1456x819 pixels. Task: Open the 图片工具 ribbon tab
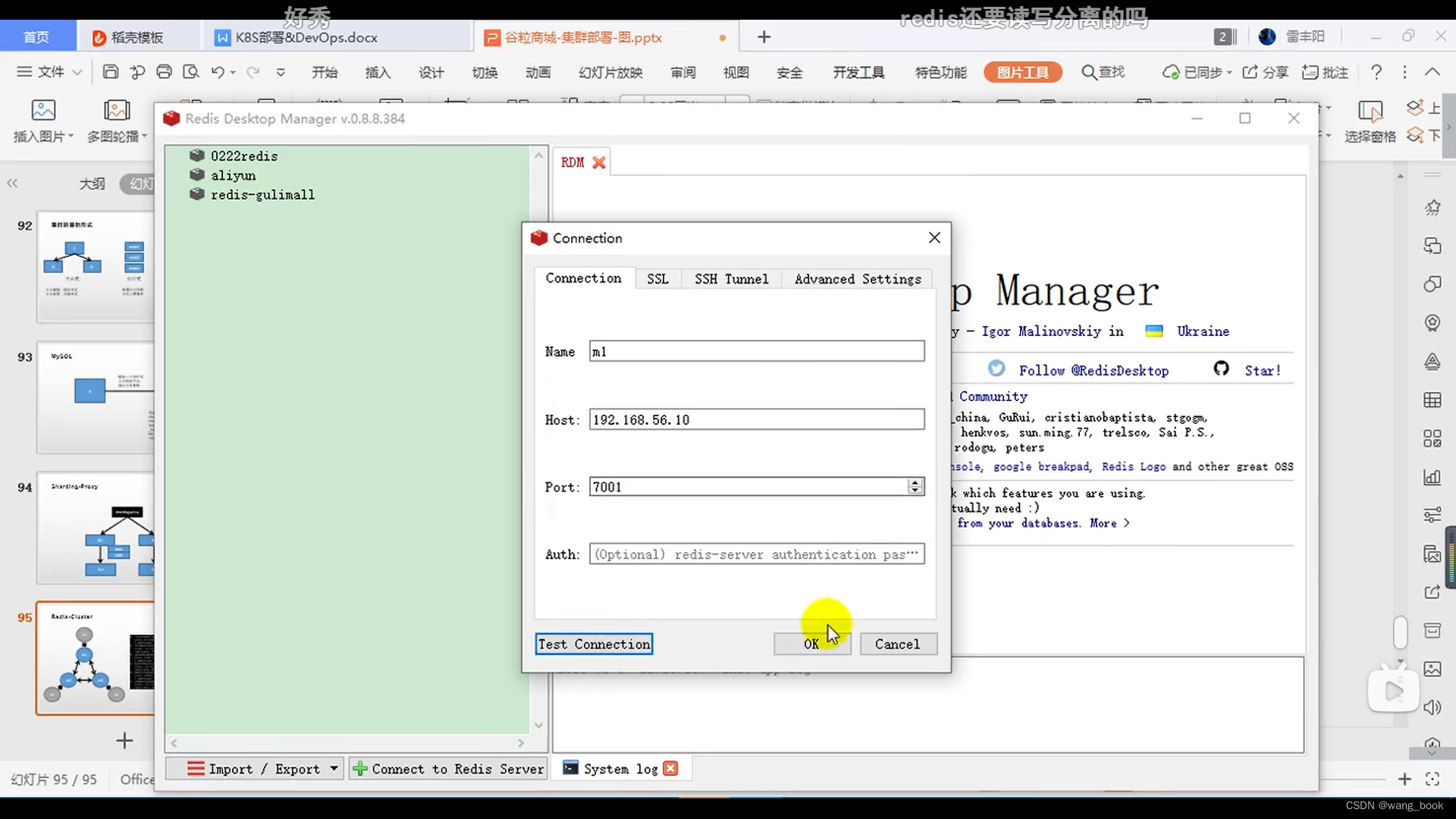point(1022,72)
